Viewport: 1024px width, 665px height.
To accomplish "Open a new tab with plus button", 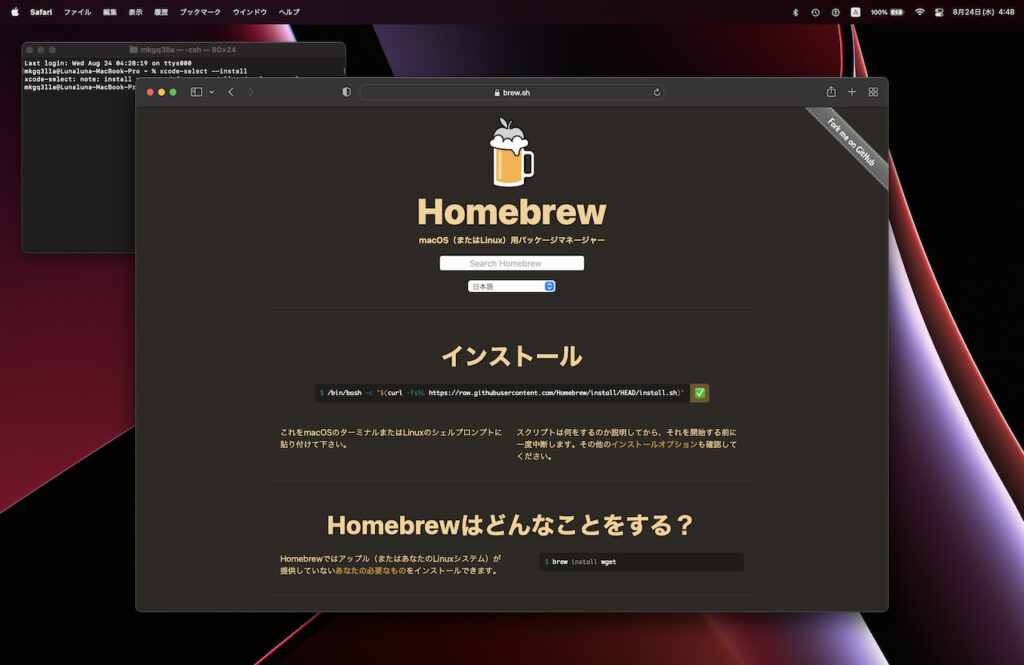I will (852, 92).
